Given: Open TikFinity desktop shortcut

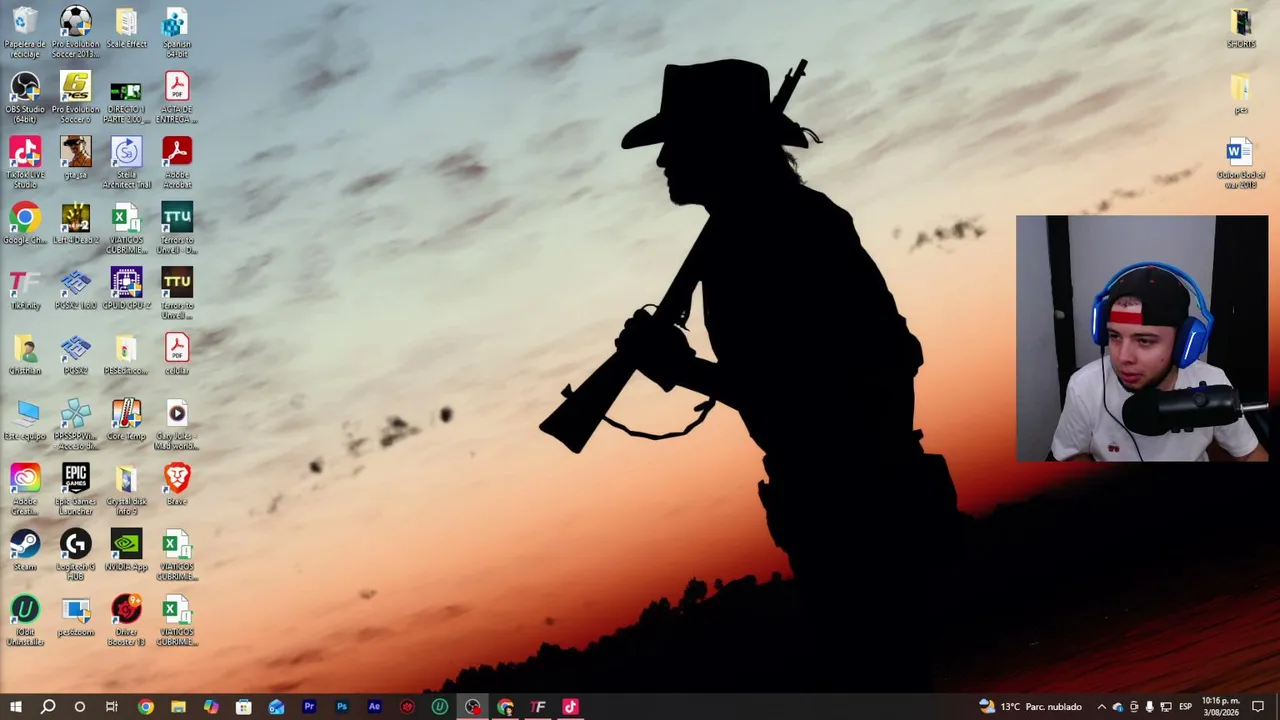Looking at the screenshot, I should [x=25, y=289].
